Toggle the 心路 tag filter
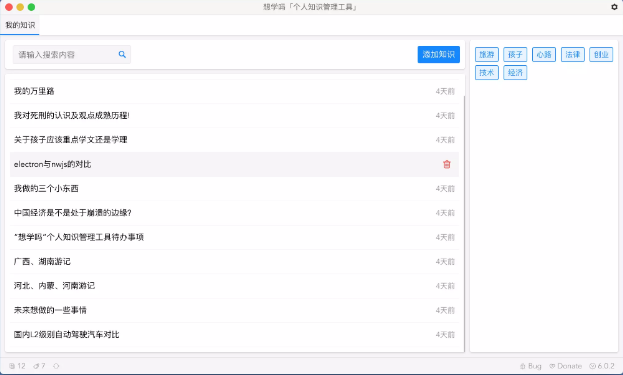 (544, 54)
